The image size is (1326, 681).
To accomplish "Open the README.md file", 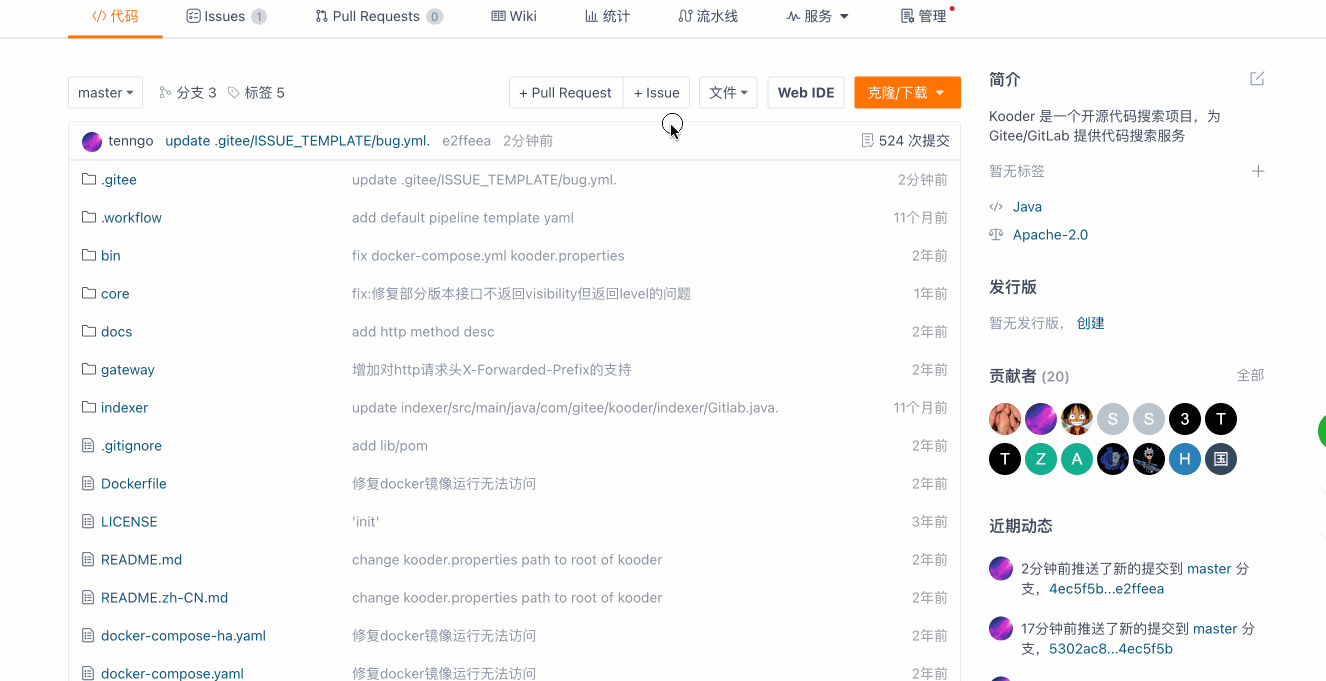I will tap(141, 560).
